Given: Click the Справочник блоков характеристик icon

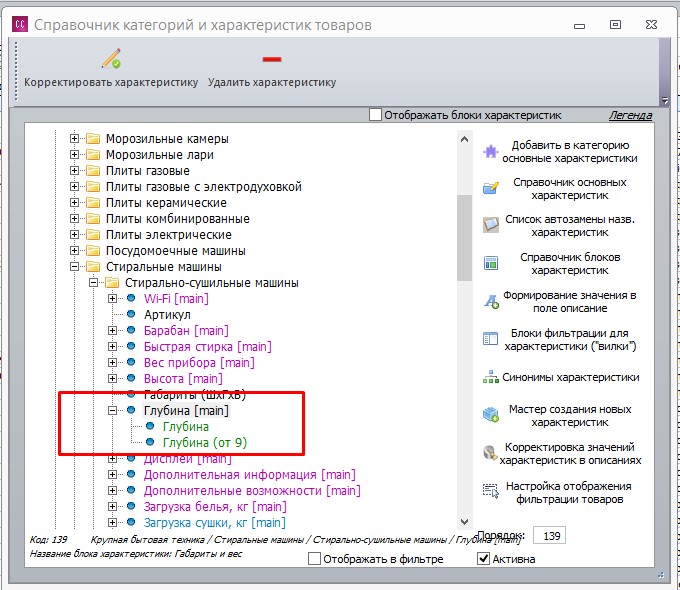Looking at the screenshot, I should coord(490,263).
